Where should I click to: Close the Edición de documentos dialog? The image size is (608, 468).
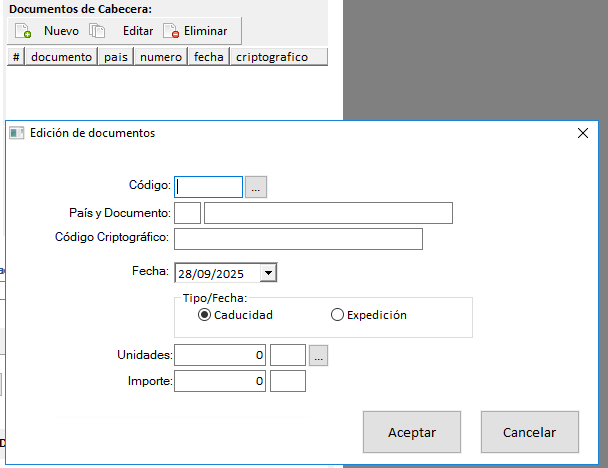(x=583, y=133)
